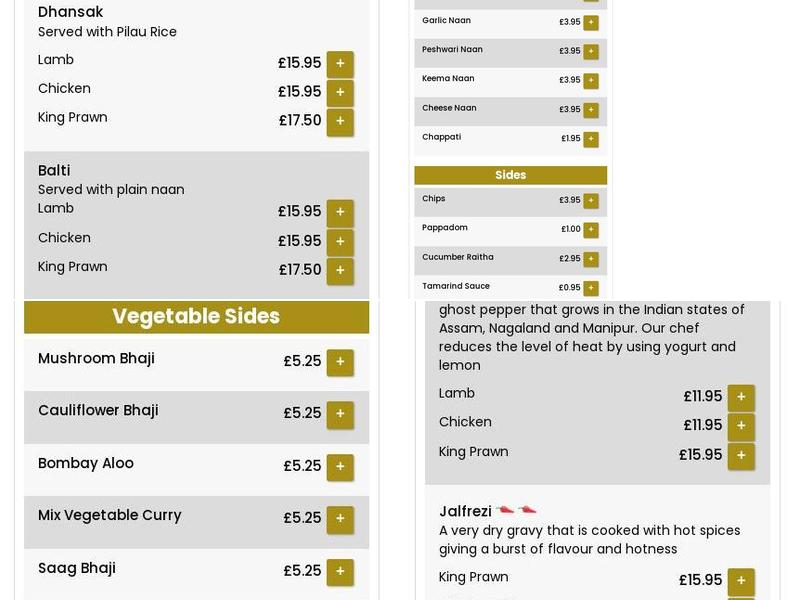
Task: Click the Sides section header
Action: pos(510,175)
